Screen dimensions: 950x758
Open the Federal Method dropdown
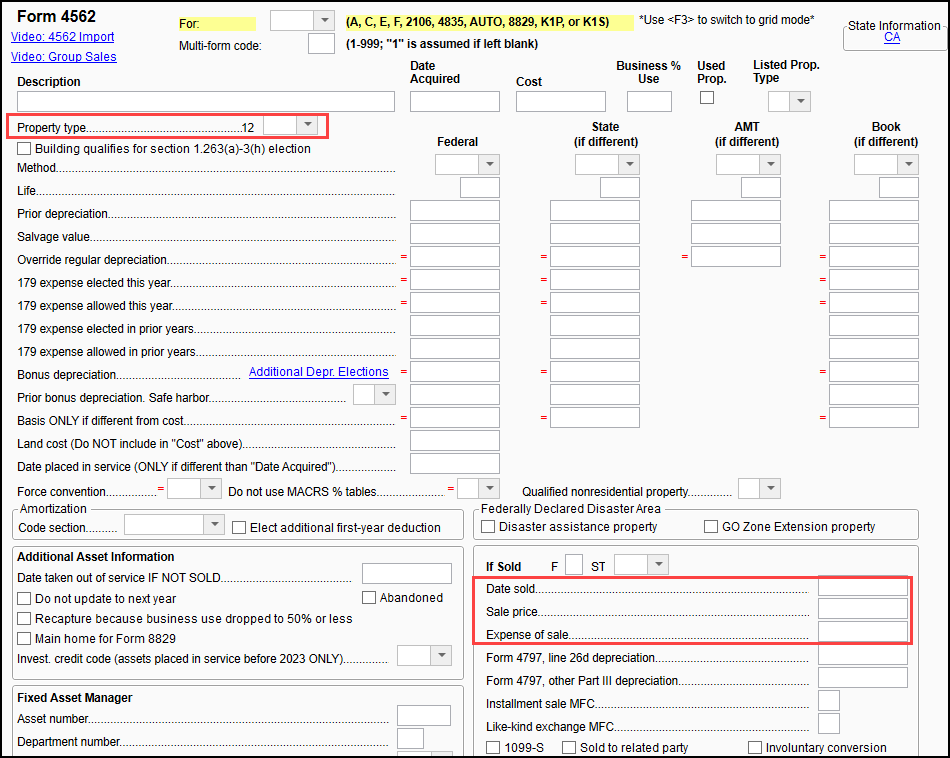point(488,165)
